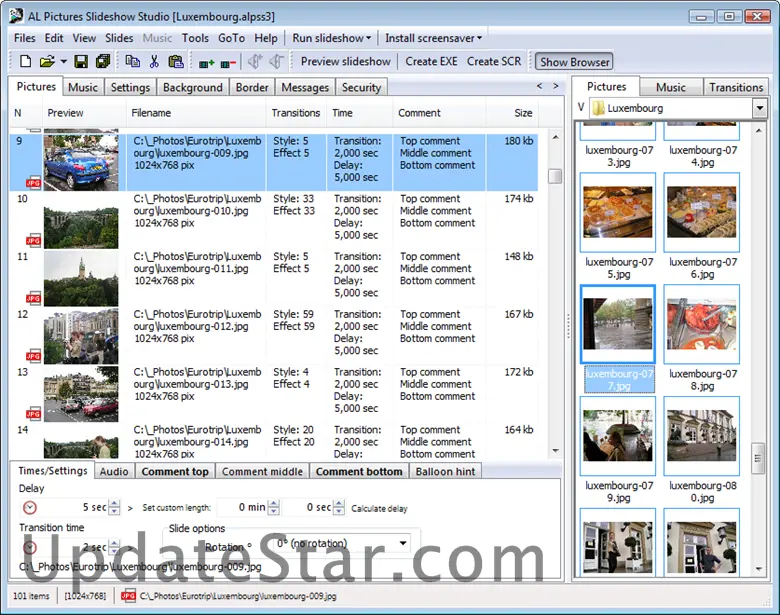Click the Paste clipboard icon
Image resolution: width=780 pixels, height=615 pixels.
tap(176, 61)
